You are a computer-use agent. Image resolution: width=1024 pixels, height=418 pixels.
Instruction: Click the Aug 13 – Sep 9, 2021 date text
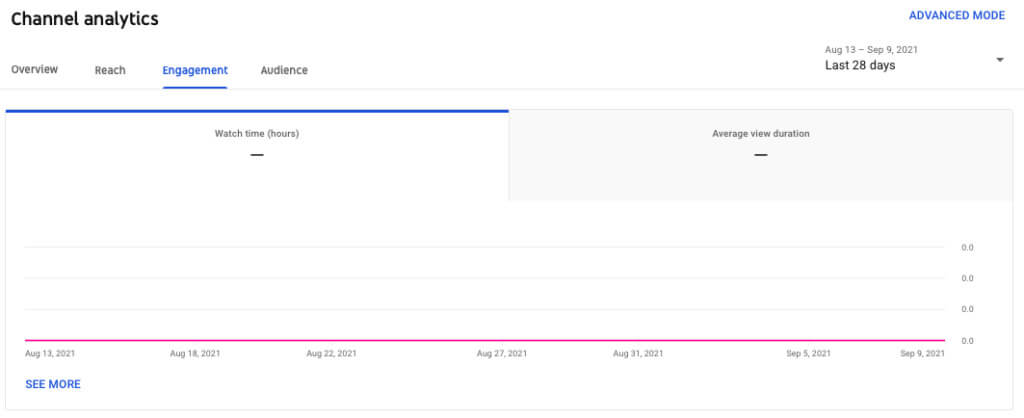(x=871, y=48)
